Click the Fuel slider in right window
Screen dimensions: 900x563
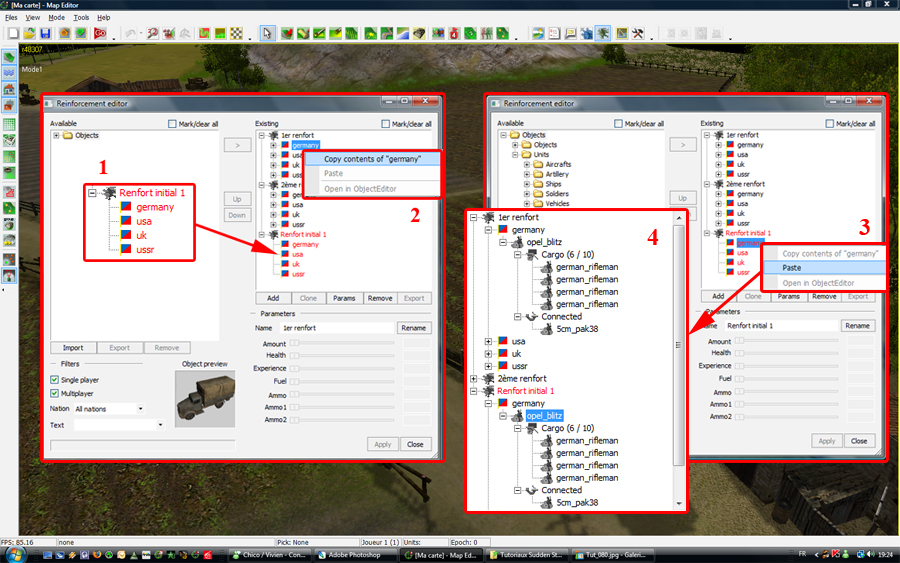click(x=786, y=378)
